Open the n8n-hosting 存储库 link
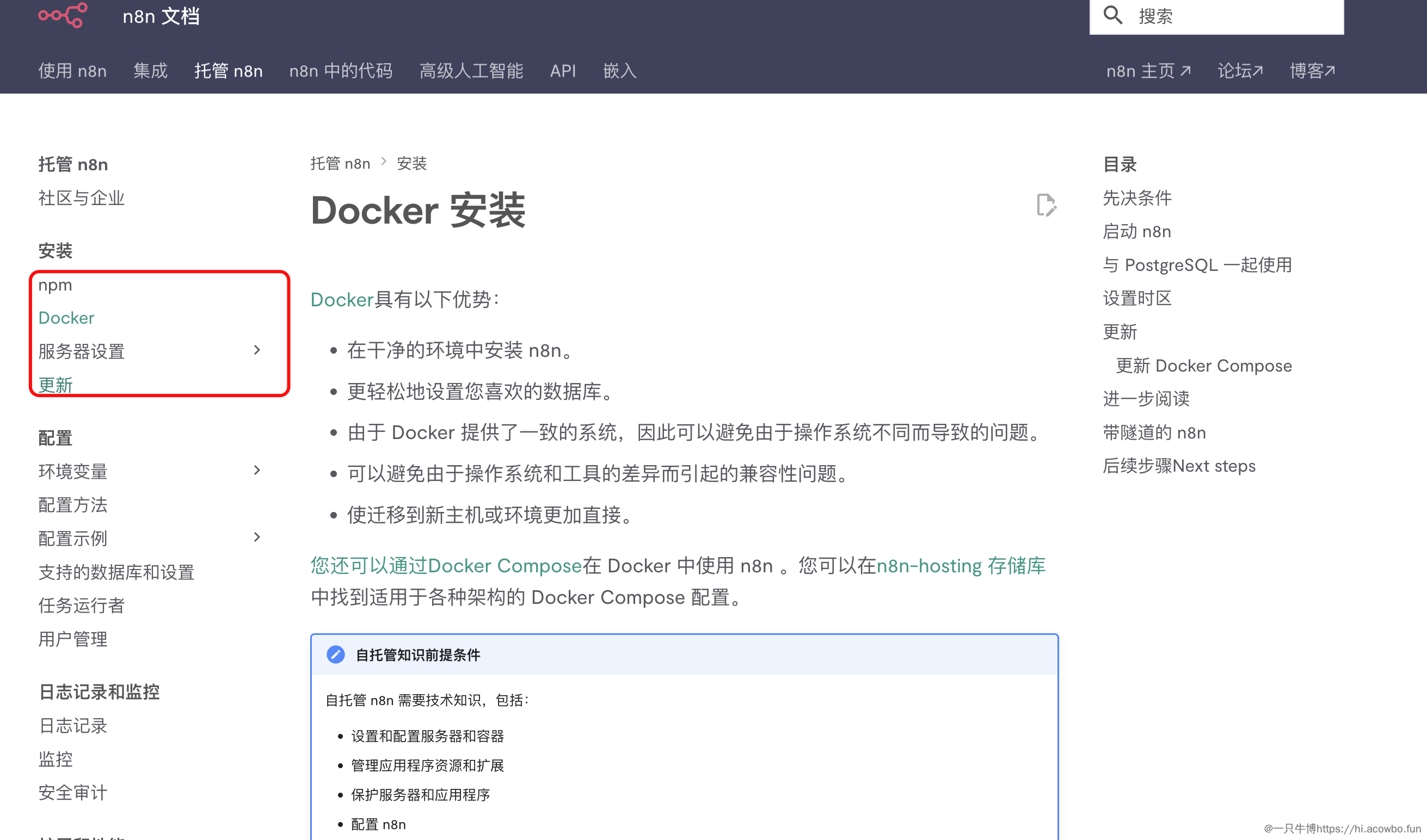Viewport: 1427px width, 840px height. coord(961,565)
